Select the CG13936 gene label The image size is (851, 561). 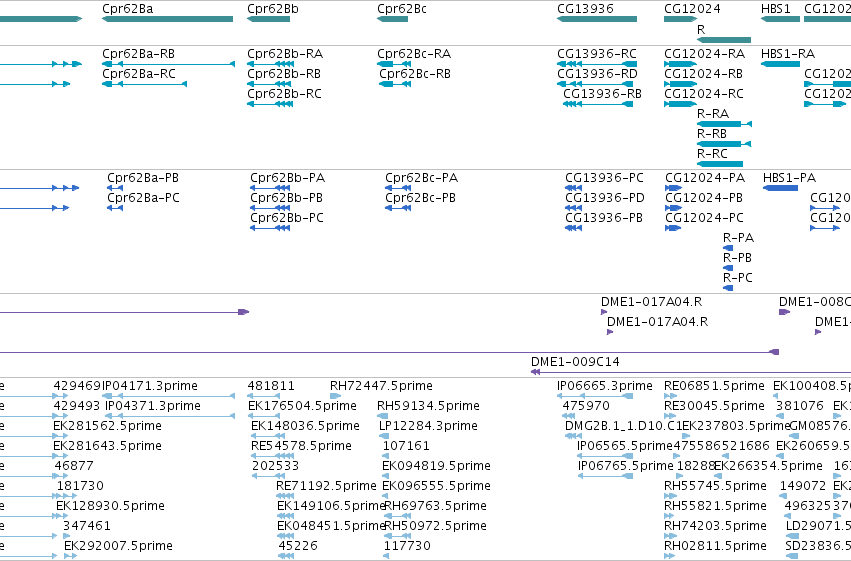[x=585, y=9]
